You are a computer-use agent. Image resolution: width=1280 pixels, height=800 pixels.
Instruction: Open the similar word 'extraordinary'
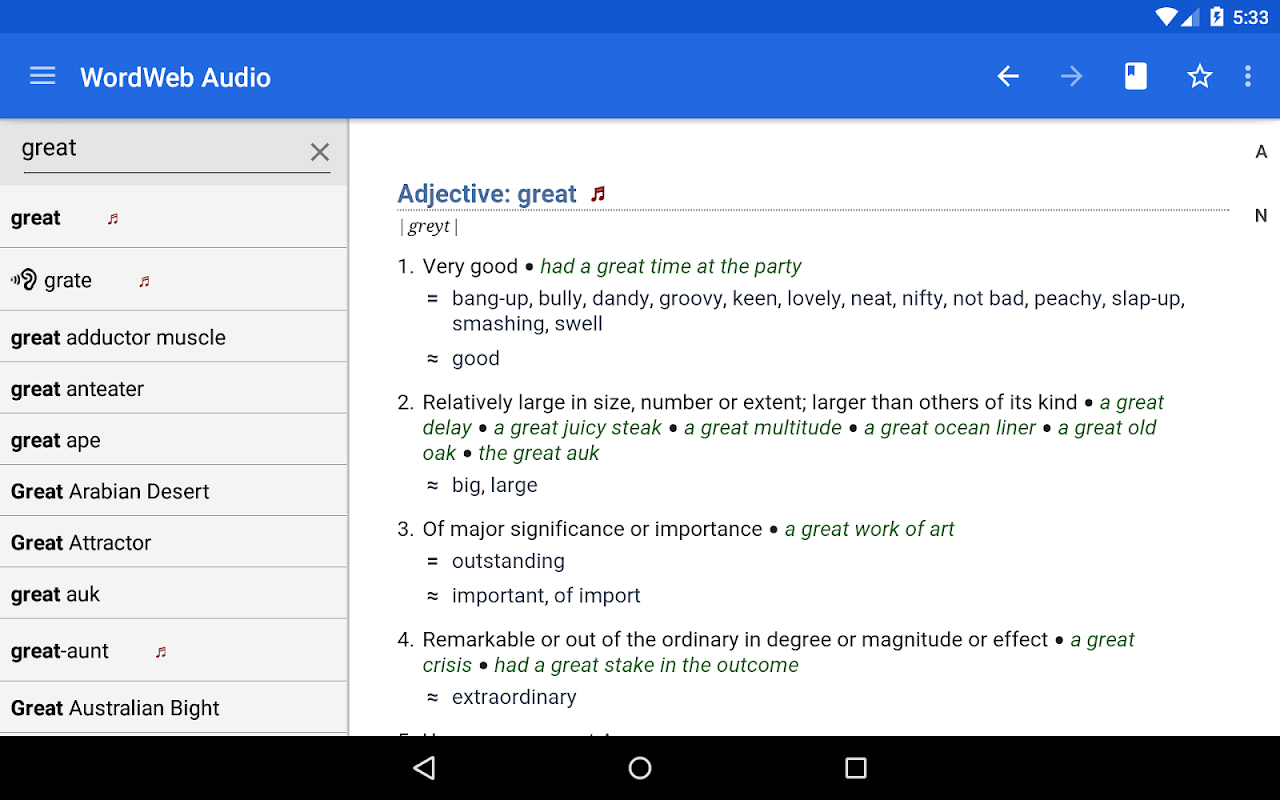pyautogui.click(x=514, y=697)
